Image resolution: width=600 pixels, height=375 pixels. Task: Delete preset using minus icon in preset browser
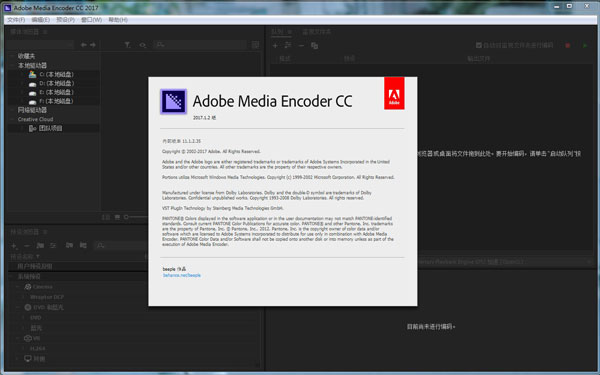pos(26,245)
